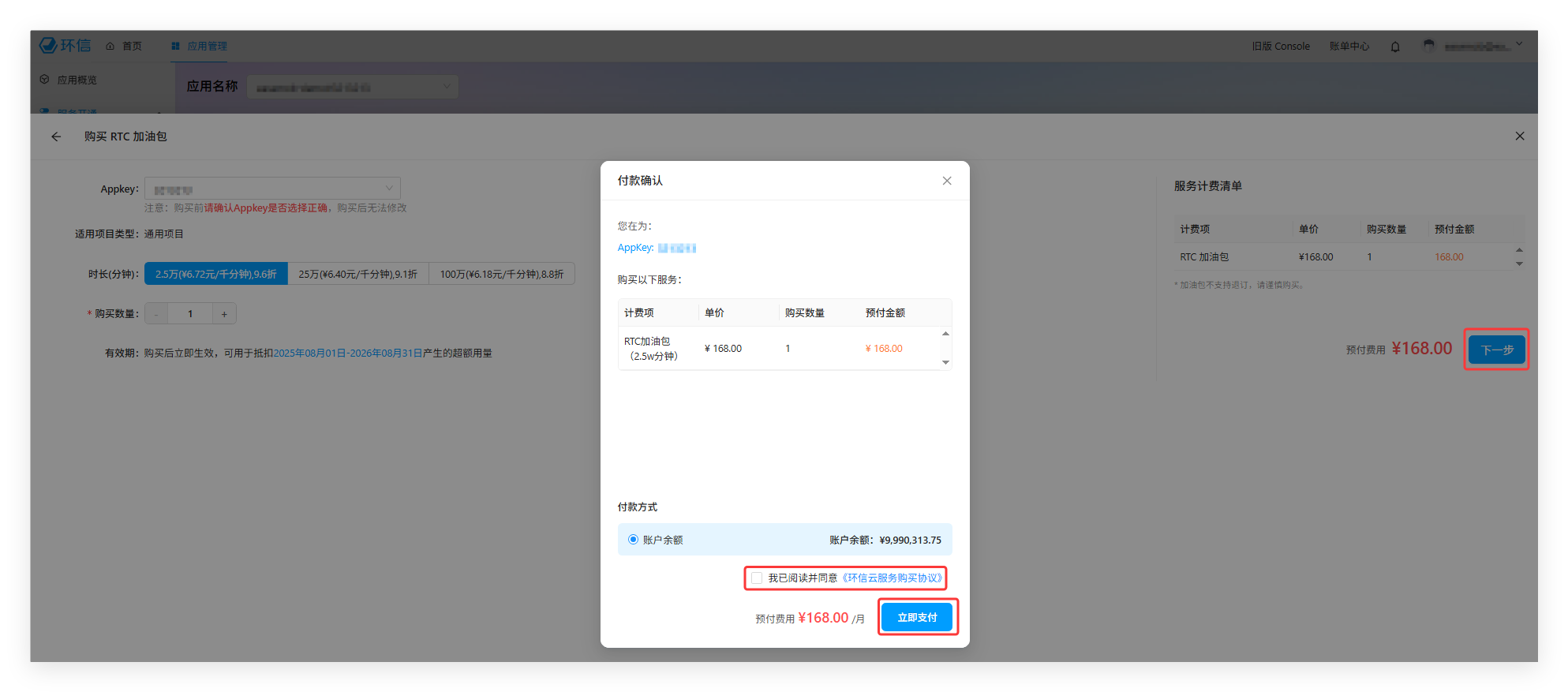This screenshot has width=1568, height=692.
Task: Open the user account dropdown arrow
Action: pyautogui.click(x=1519, y=45)
